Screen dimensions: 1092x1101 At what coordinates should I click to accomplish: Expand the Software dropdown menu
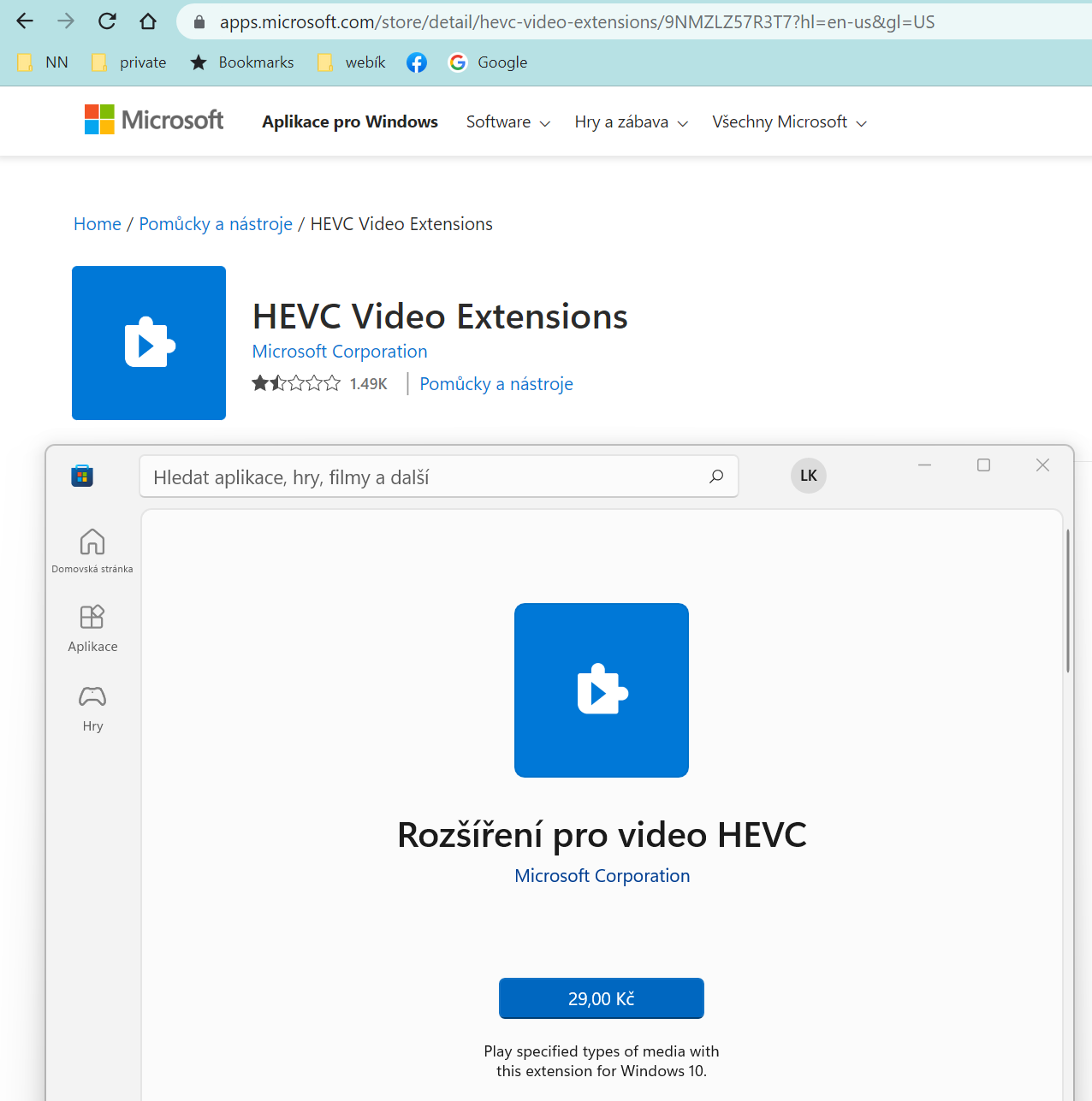click(507, 122)
